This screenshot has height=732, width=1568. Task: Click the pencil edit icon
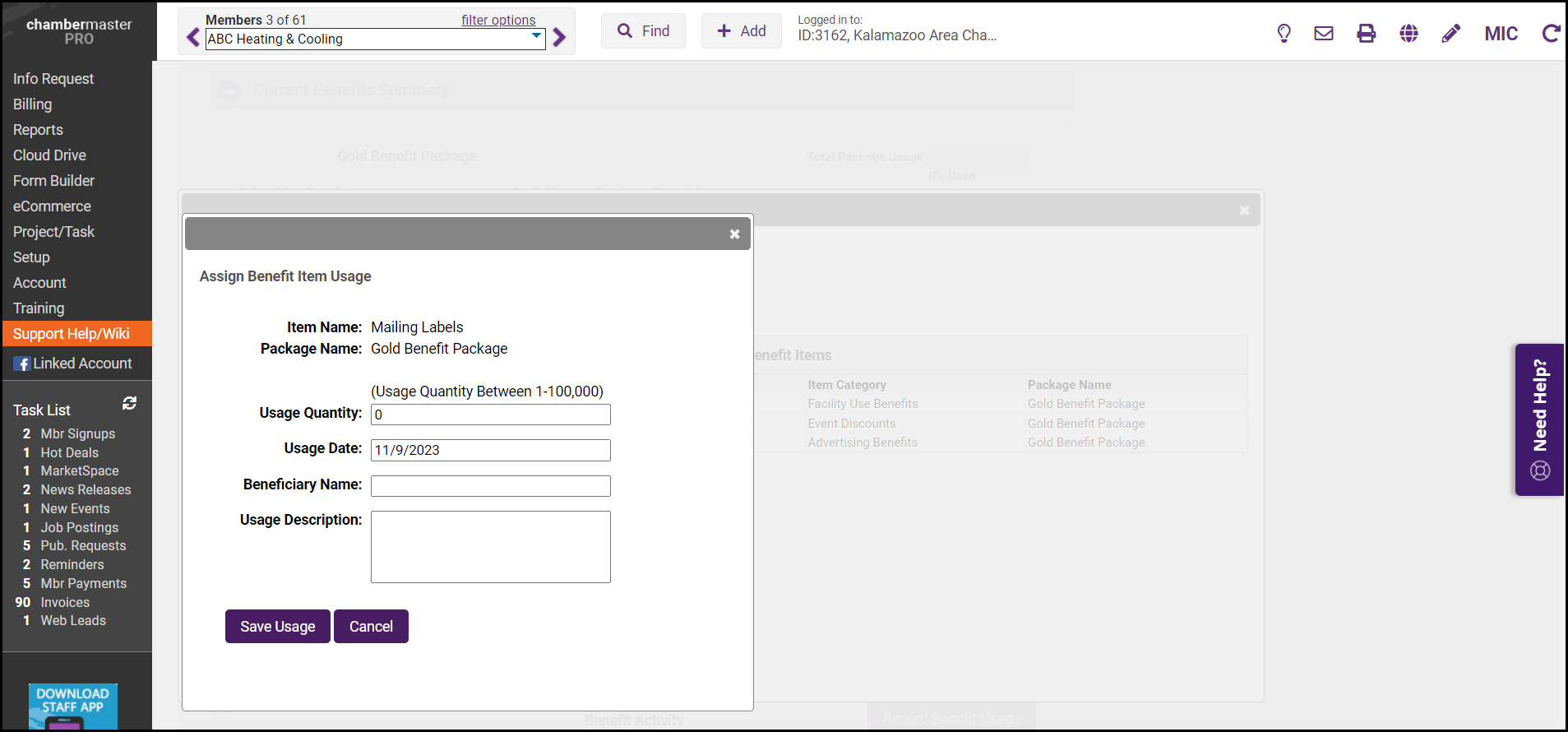[x=1451, y=33]
